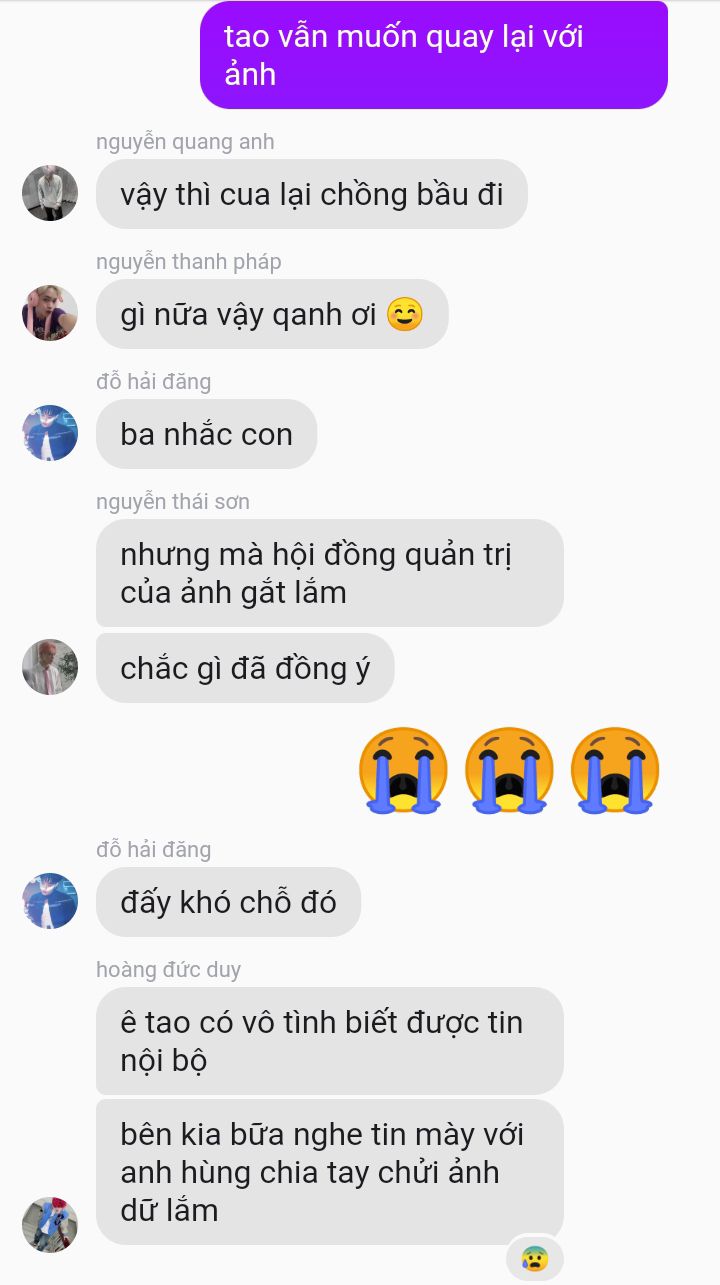Image resolution: width=720 pixels, height=1285 pixels.
Task: Tap the sender name 'nguyễn thanh pháp'
Action: (x=189, y=262)
